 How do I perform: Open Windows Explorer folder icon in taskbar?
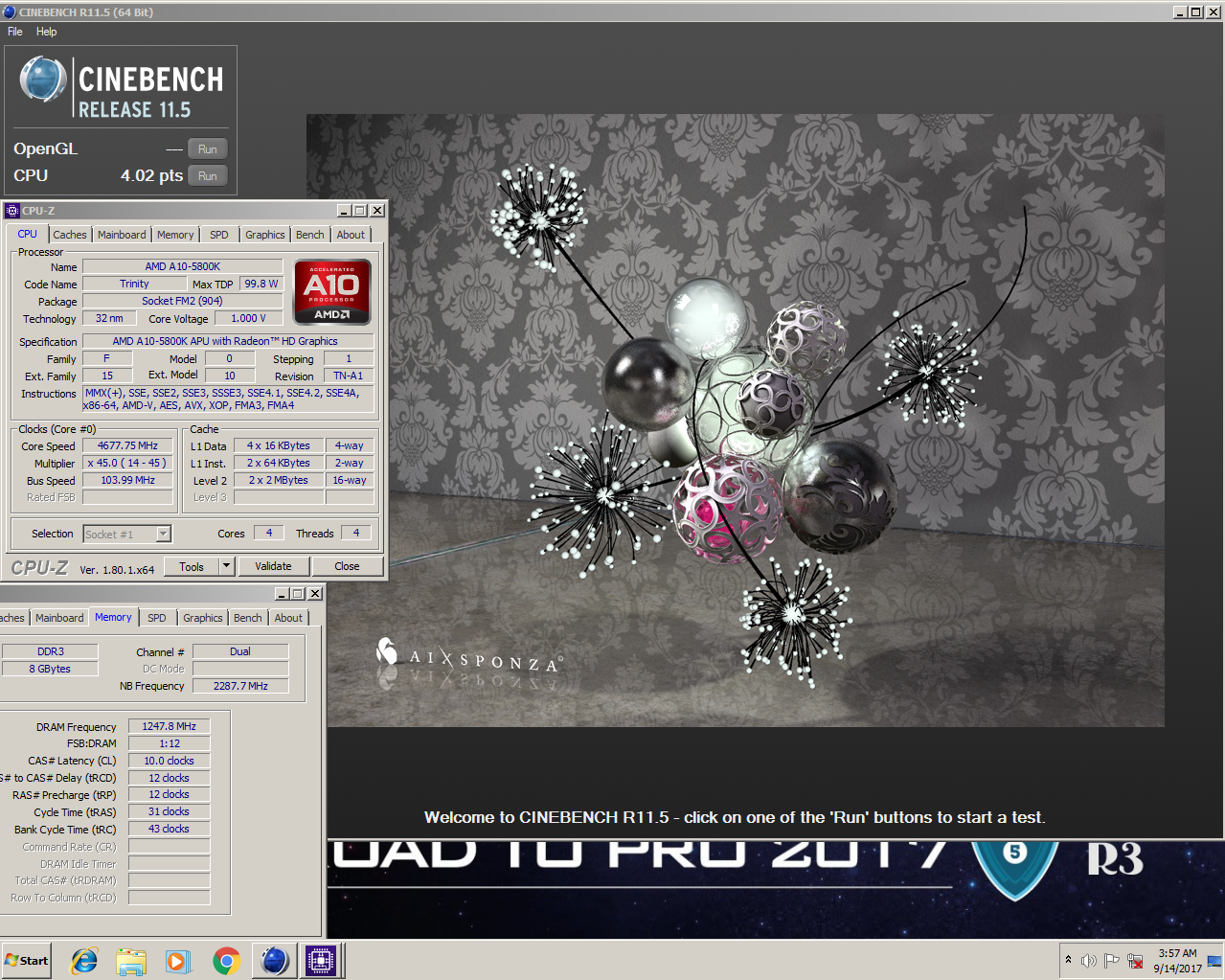pyautogui.click(x=131, y=960)
